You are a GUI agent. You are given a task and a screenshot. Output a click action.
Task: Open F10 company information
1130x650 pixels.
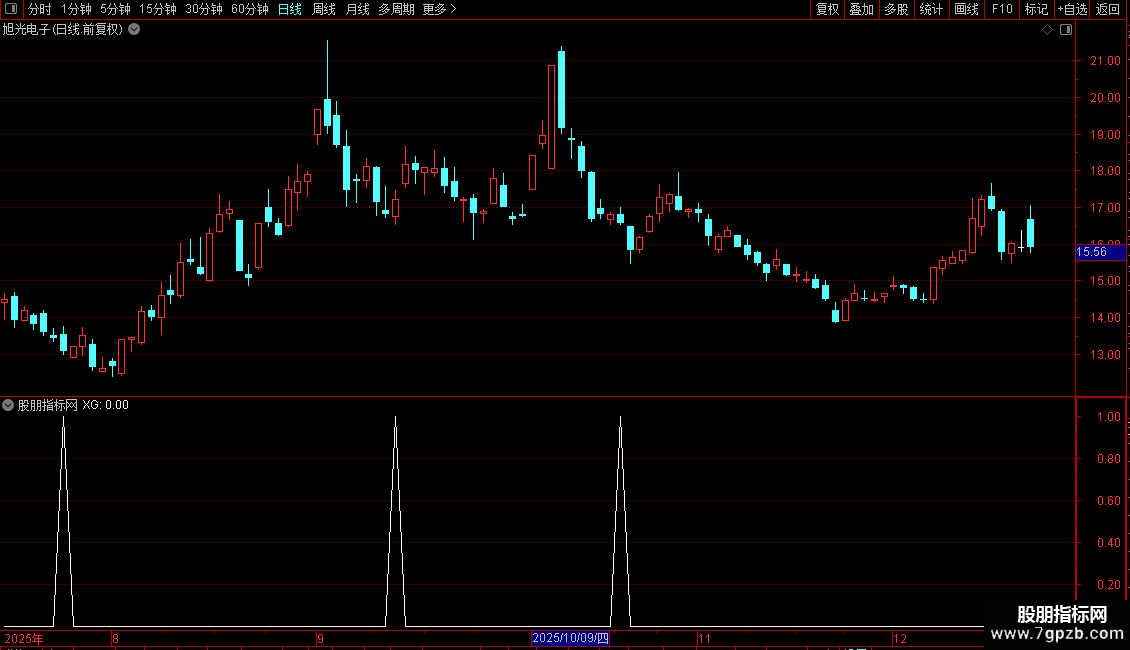coord(1002,9)
